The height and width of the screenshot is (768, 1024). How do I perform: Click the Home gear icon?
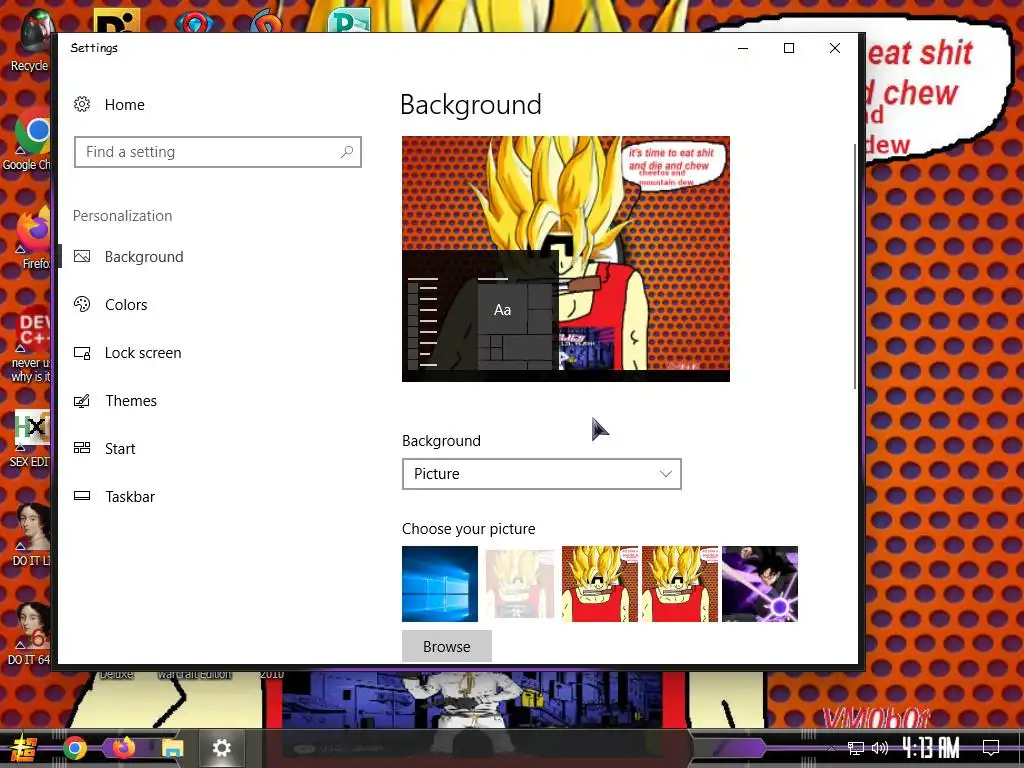click(82, 104)
